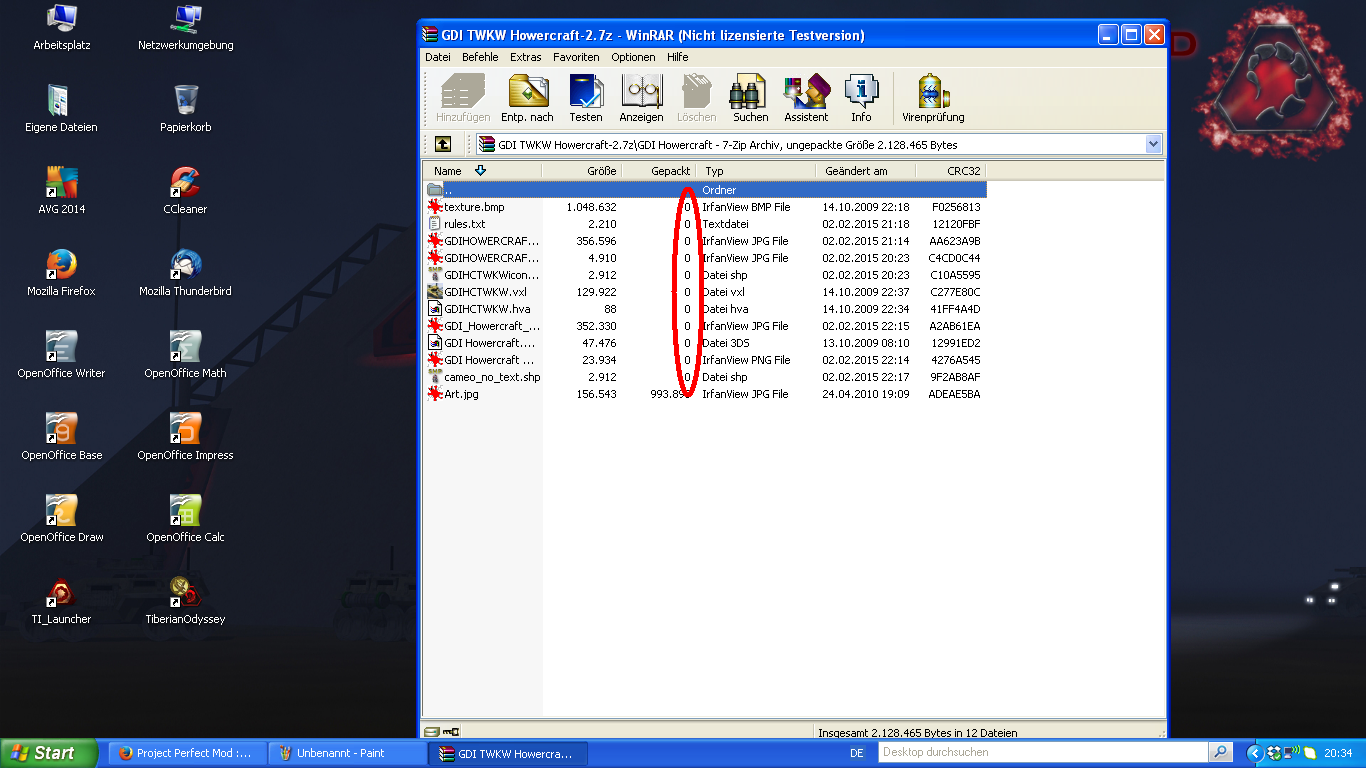Go up one folder level button
1366x768 pixels.
point(443,144)
